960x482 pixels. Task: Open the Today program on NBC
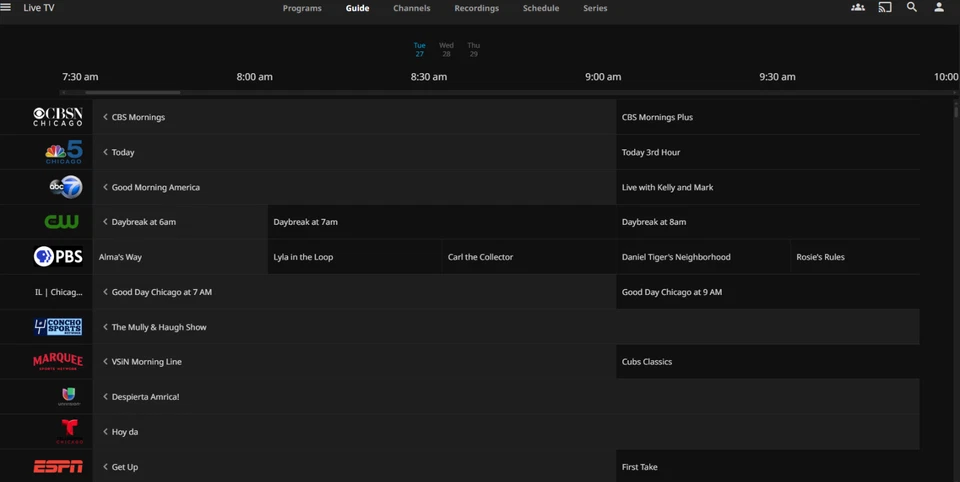point(354,152)
